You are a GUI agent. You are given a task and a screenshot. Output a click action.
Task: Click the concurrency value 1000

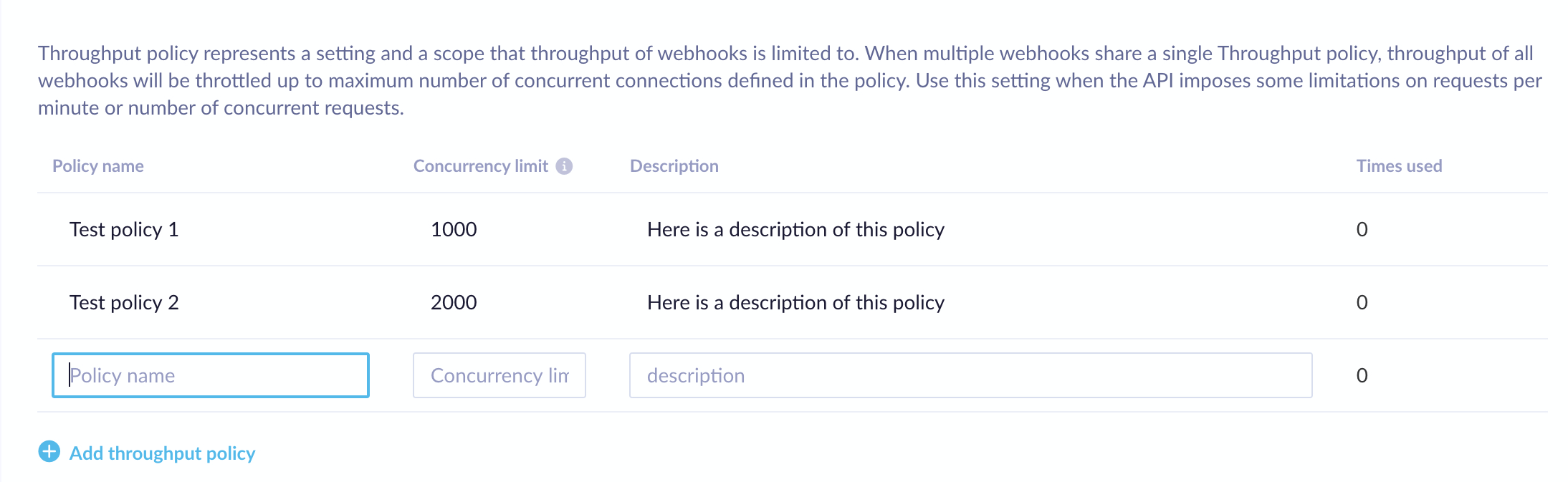click(454, 230)
